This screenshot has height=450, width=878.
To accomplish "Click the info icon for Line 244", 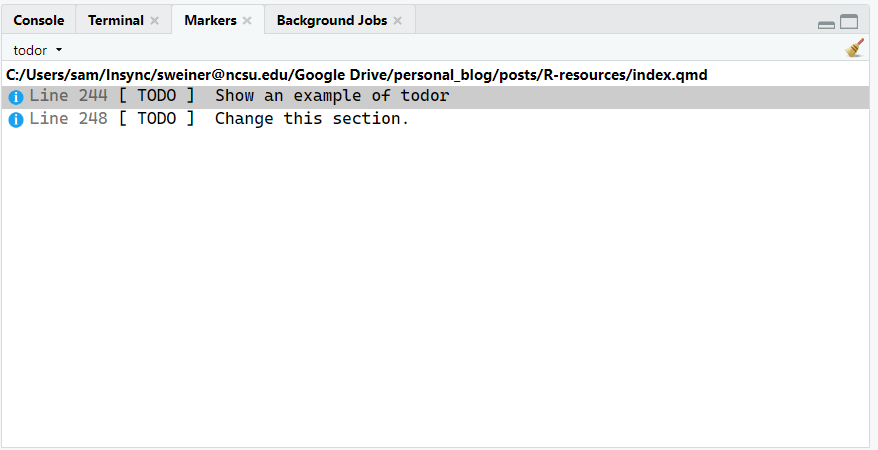I will coord(16,97).
